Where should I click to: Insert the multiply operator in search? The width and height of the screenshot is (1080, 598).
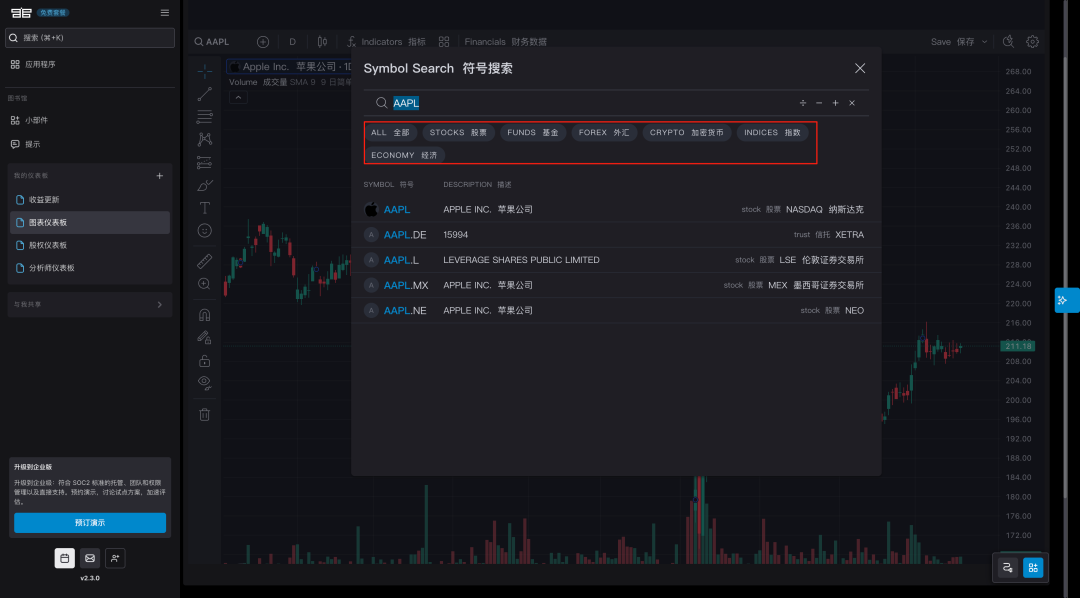point(852,103)
